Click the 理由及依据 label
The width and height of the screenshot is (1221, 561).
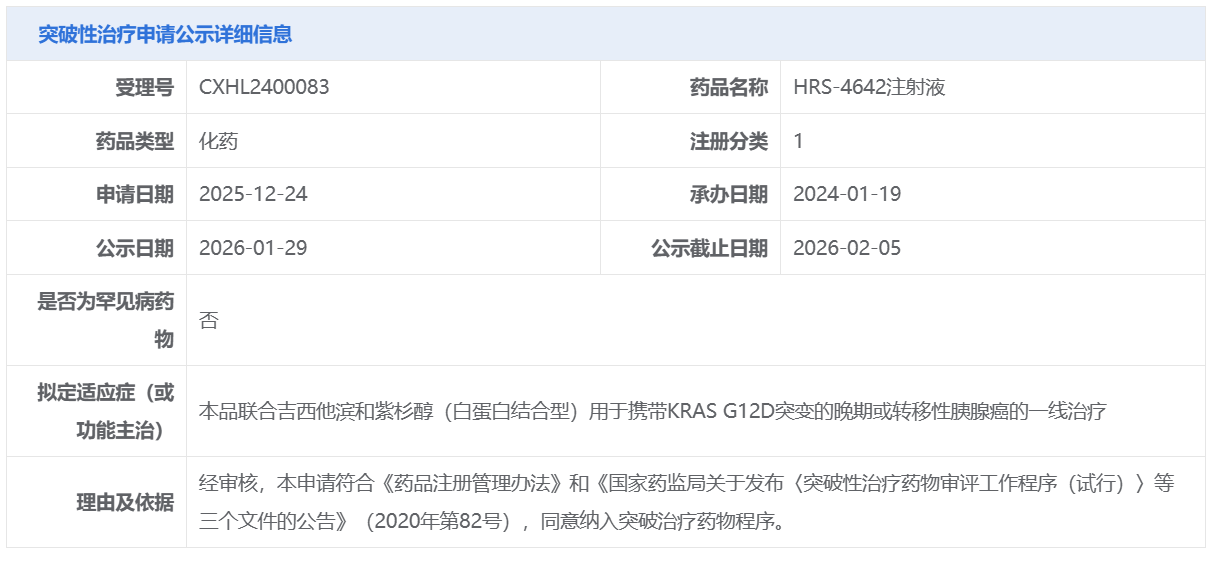[x=124, y=502]
